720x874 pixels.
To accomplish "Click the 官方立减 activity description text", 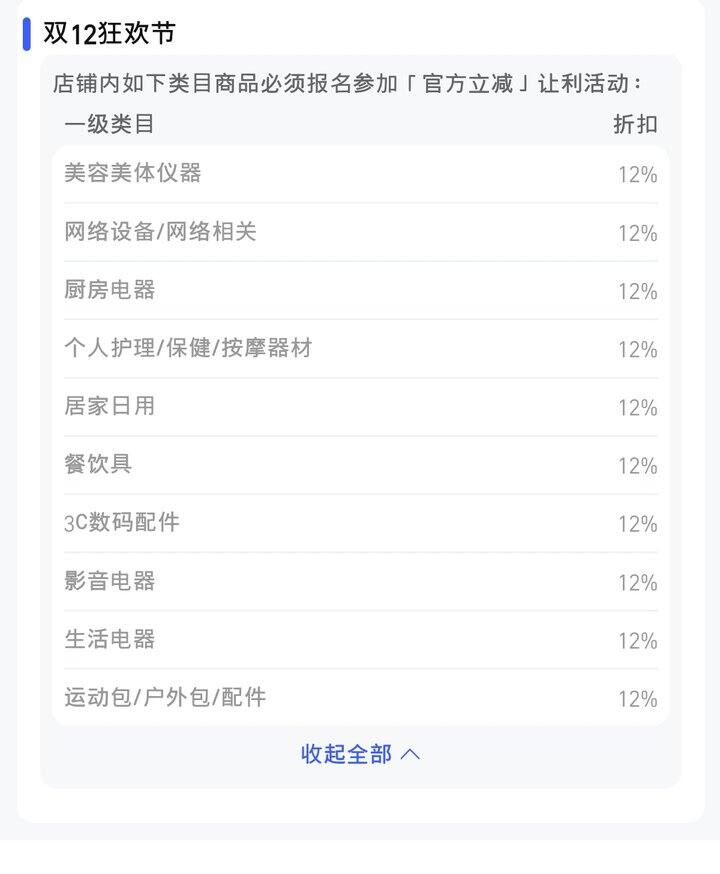I will click(x=348, y=83).
